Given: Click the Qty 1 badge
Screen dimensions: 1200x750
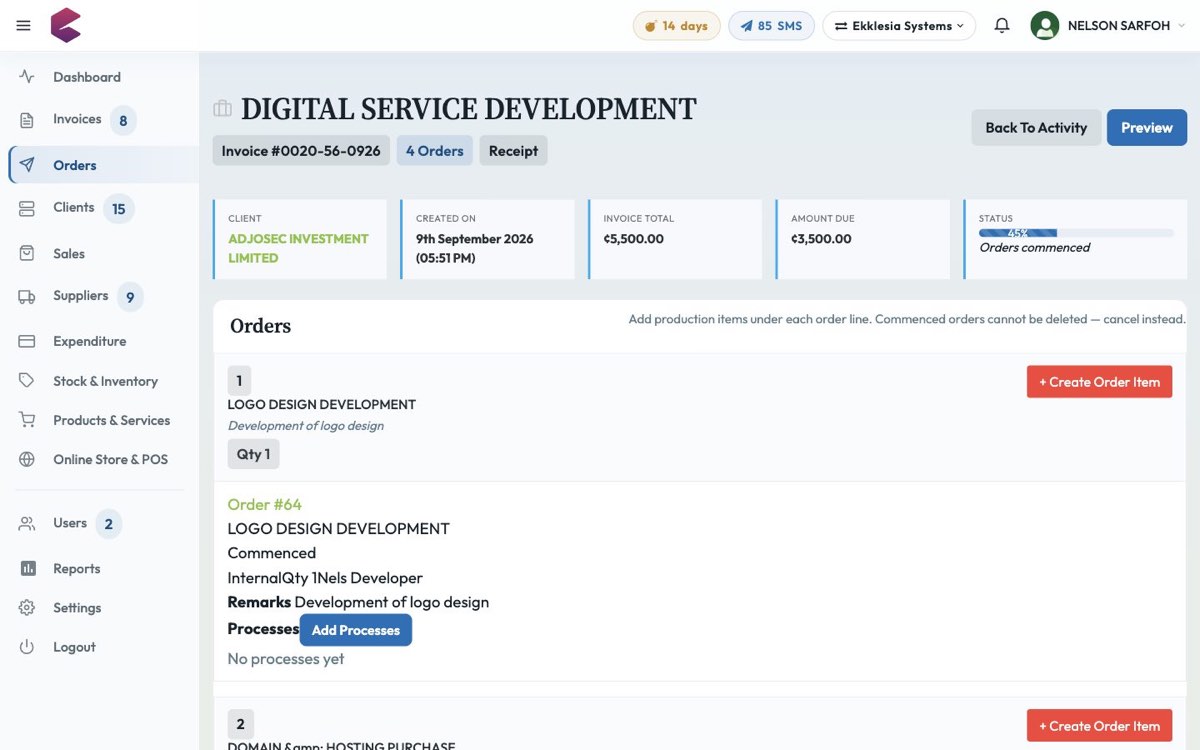Looking at the screenshot, I should coord(253,454).
